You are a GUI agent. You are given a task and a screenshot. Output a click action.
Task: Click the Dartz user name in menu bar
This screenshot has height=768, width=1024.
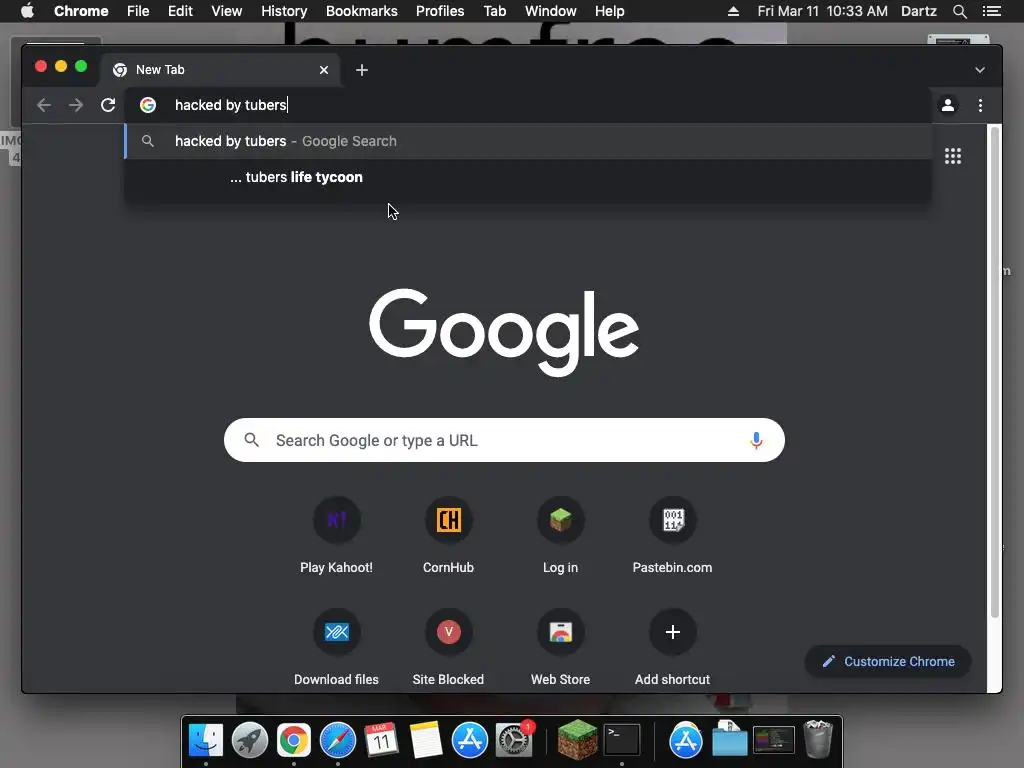click(x=919, y=11)
